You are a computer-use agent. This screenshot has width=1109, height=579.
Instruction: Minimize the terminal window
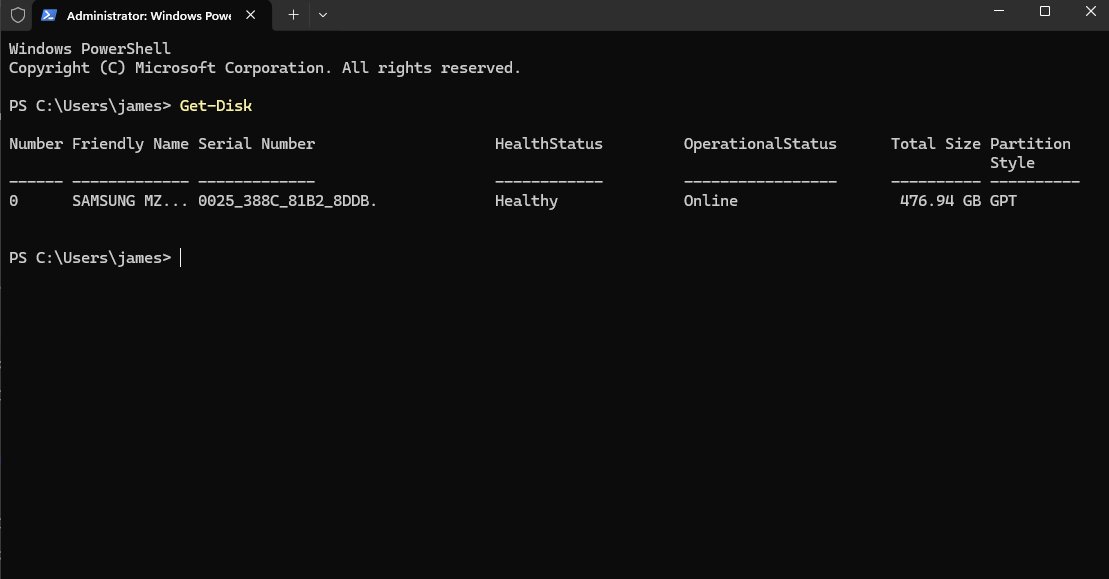999,11
